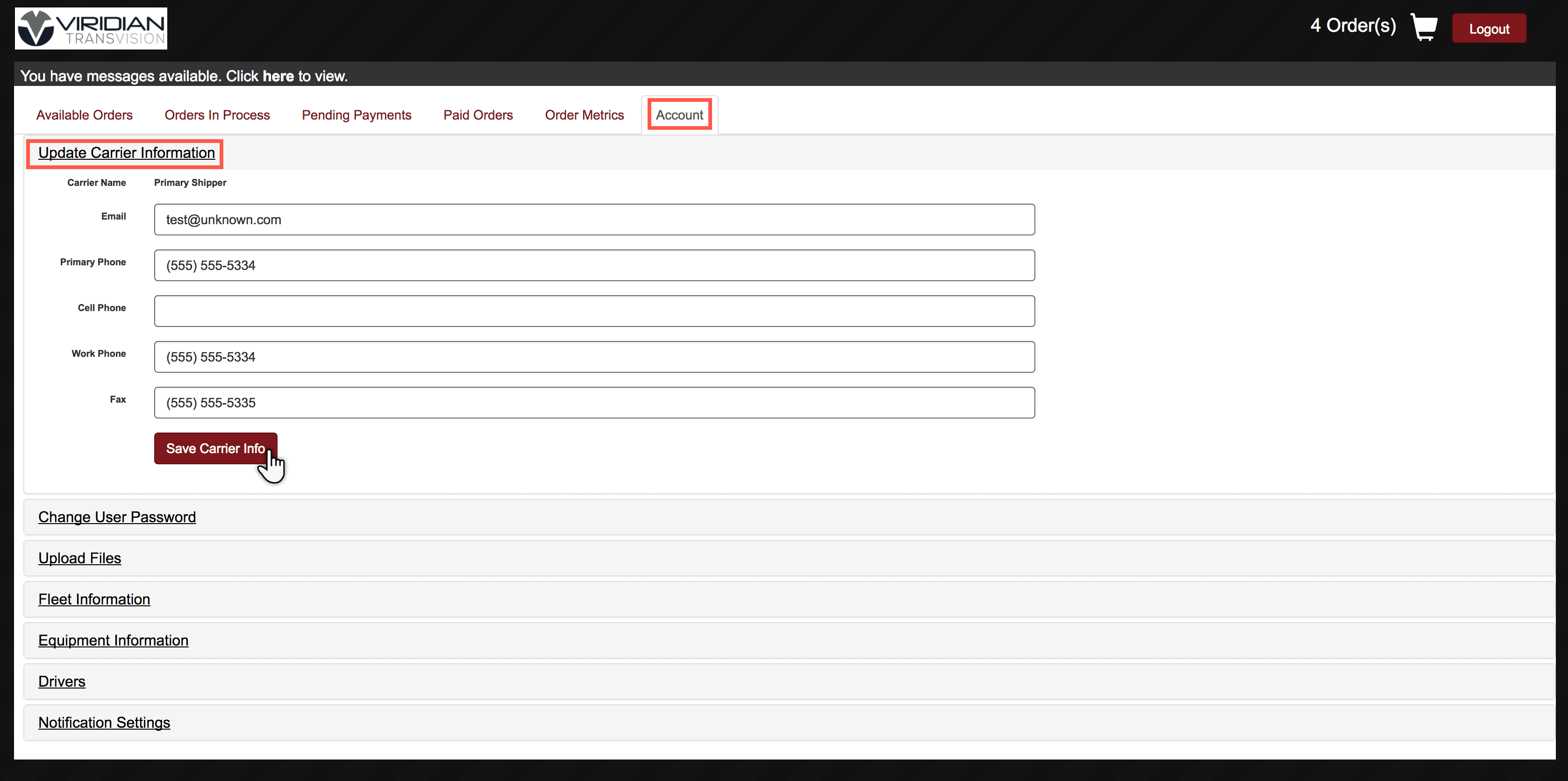Select the Account tab
This screenshot has height=781, width=1568.
[x=679, y=115]
